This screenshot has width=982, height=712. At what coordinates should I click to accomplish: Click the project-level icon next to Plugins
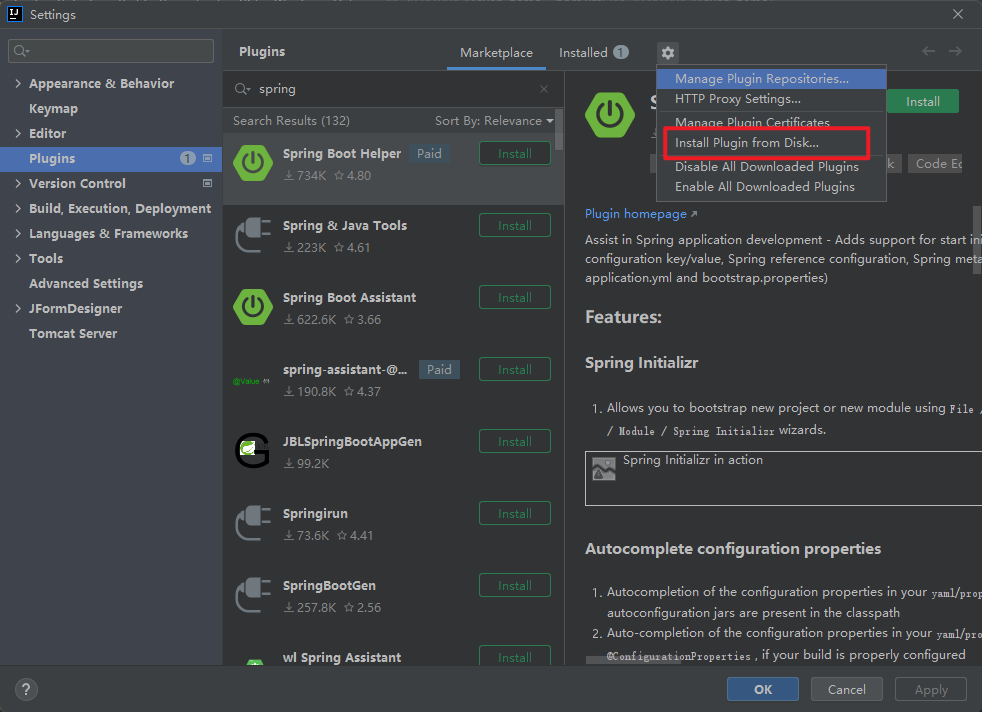(x=207, y=158)
